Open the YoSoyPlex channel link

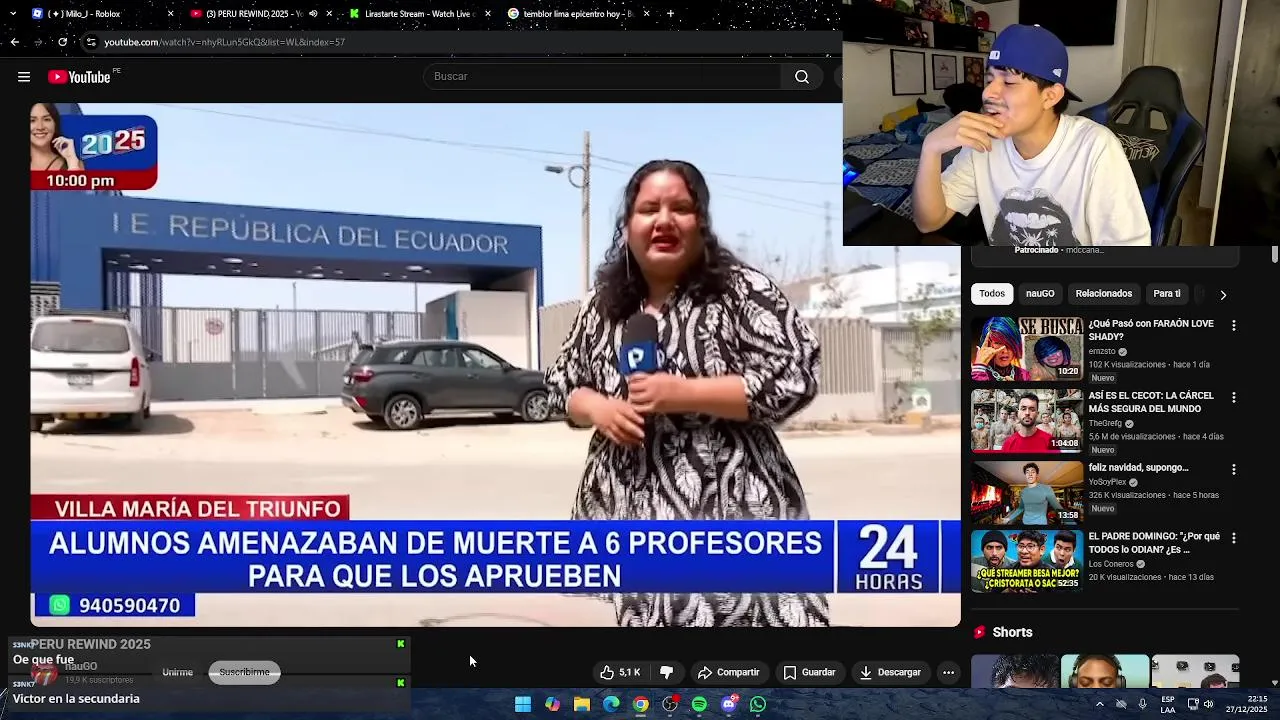click(x=1108, y=482)
